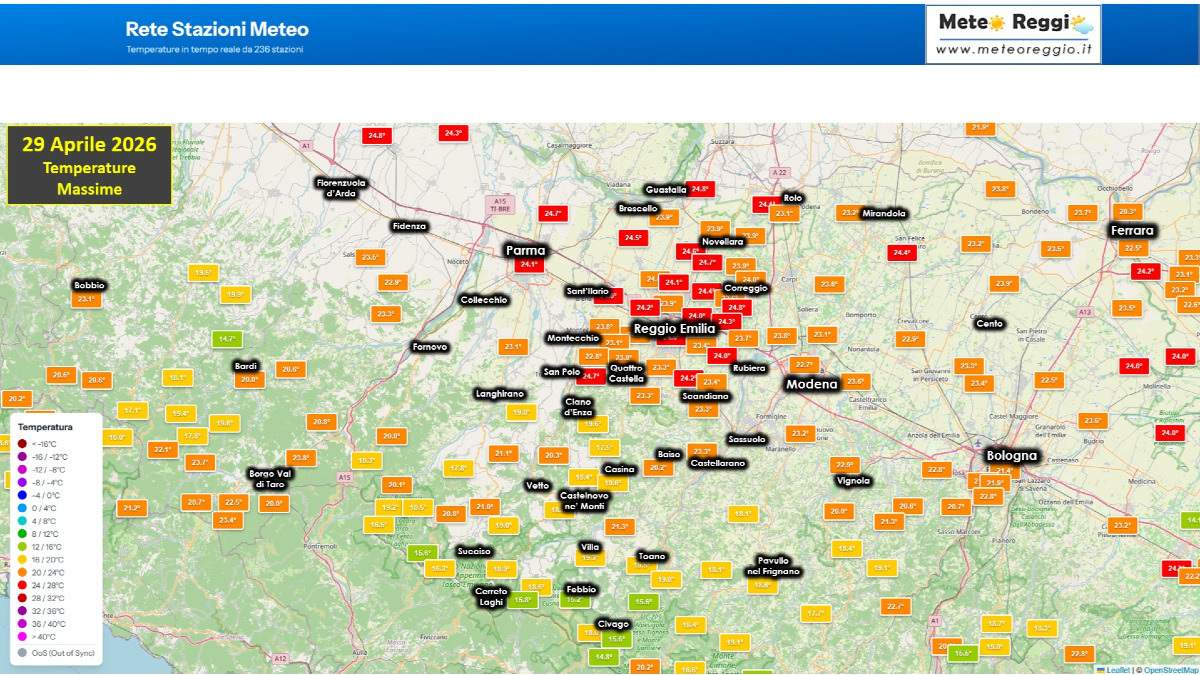The image size is (1200, 675).
Task: Select the 24.1° marker below Parma
Action: point(528,265)
